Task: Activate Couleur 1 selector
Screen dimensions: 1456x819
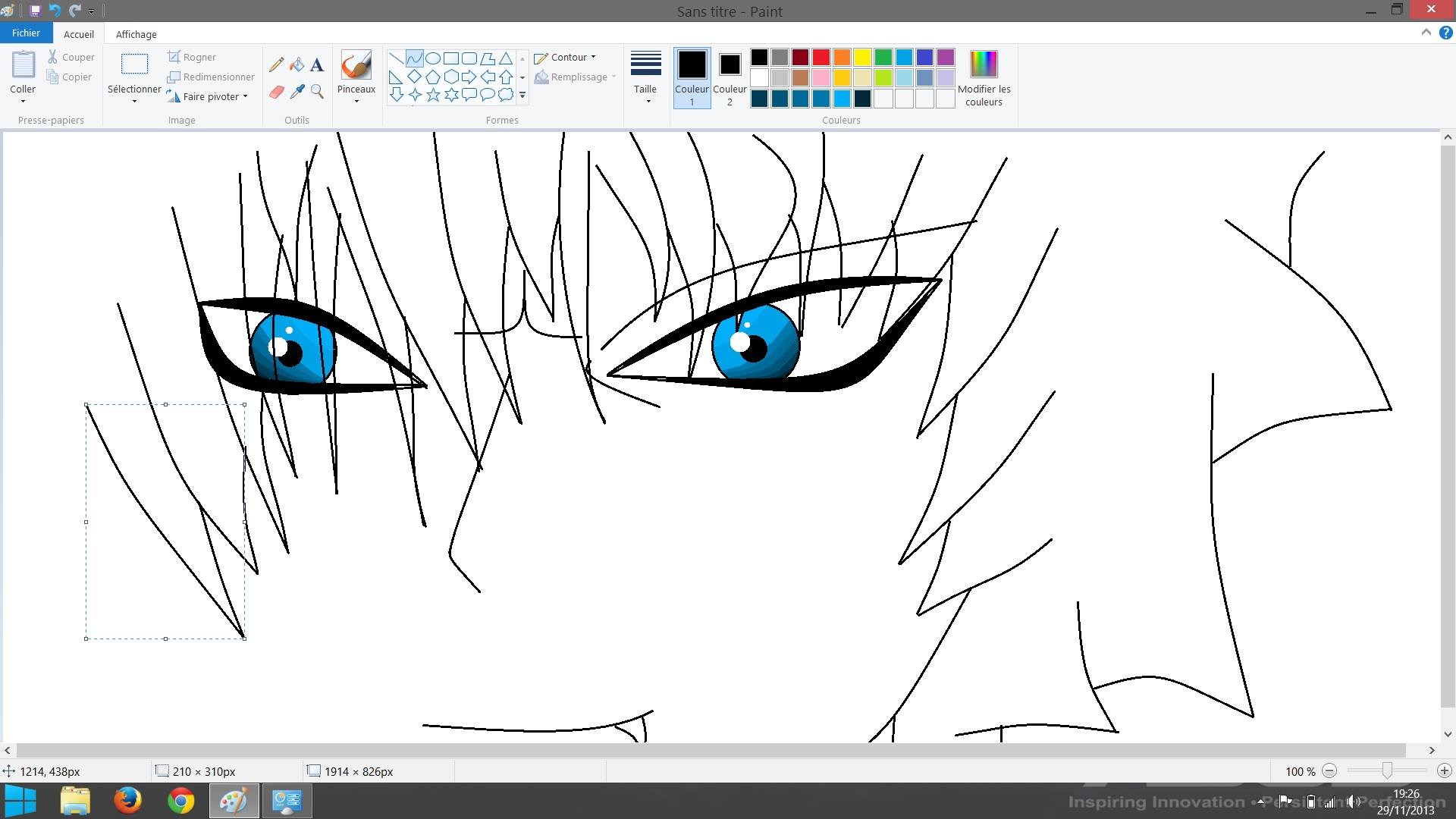Action: click(692, 77)
